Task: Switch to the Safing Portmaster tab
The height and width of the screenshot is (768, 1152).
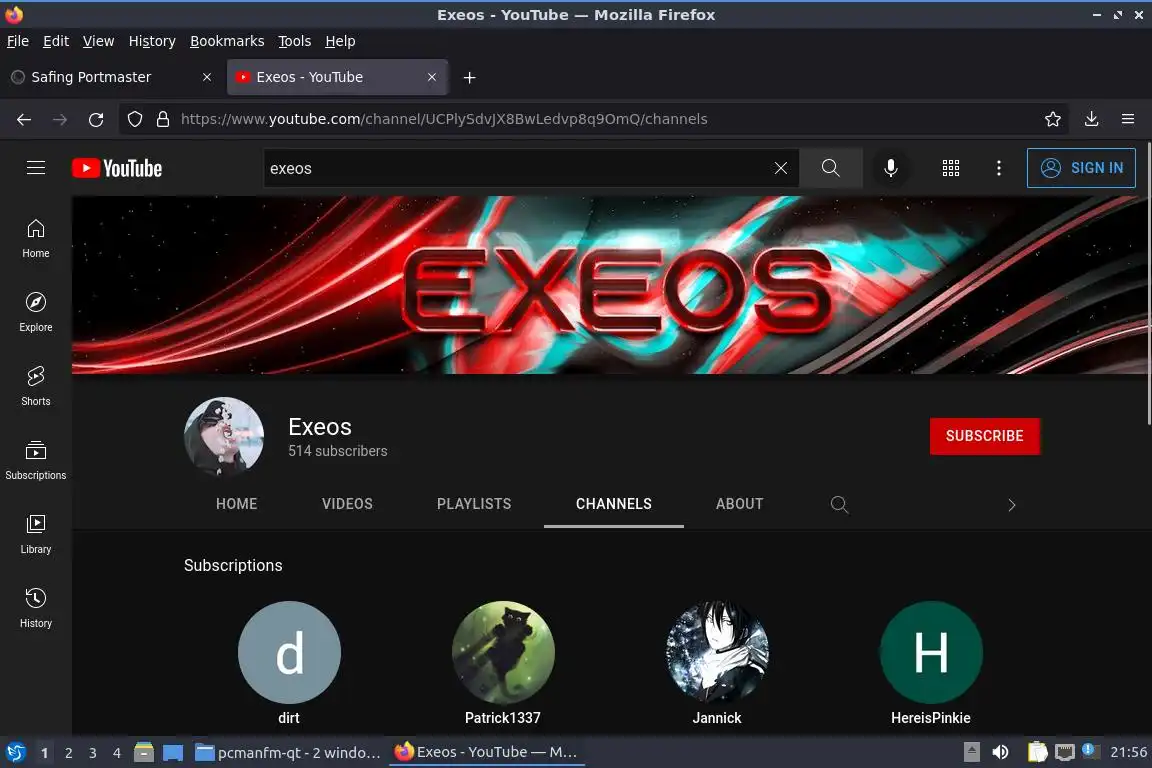Action: coord(112,77)
